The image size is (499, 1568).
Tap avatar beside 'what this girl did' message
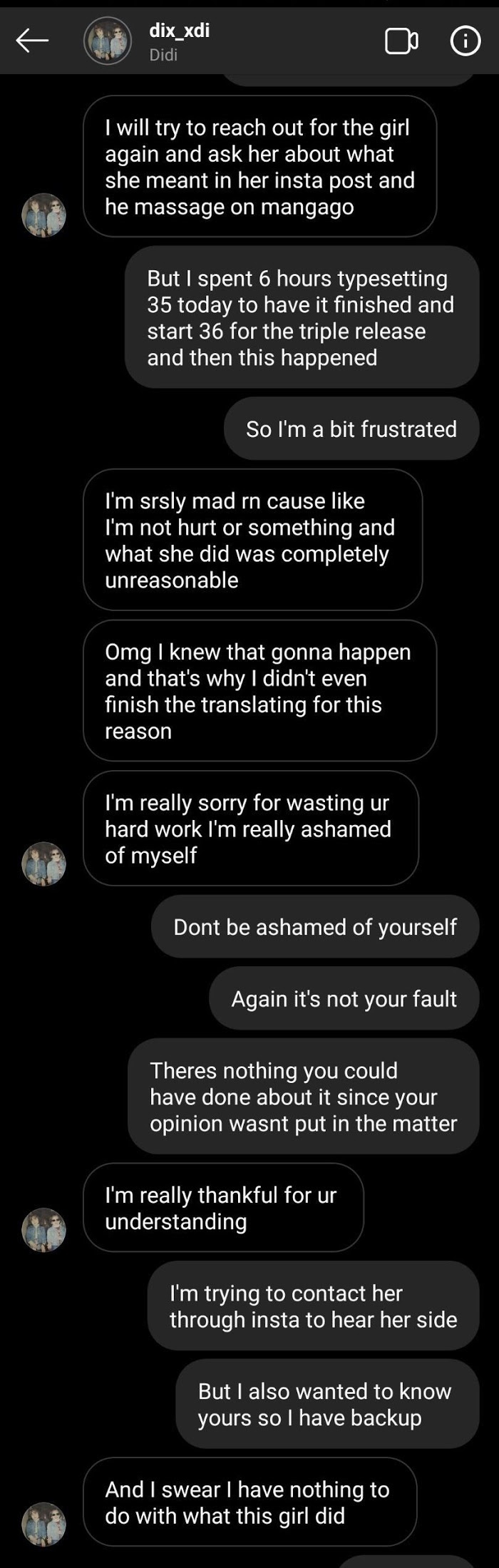click(44, 1524)
